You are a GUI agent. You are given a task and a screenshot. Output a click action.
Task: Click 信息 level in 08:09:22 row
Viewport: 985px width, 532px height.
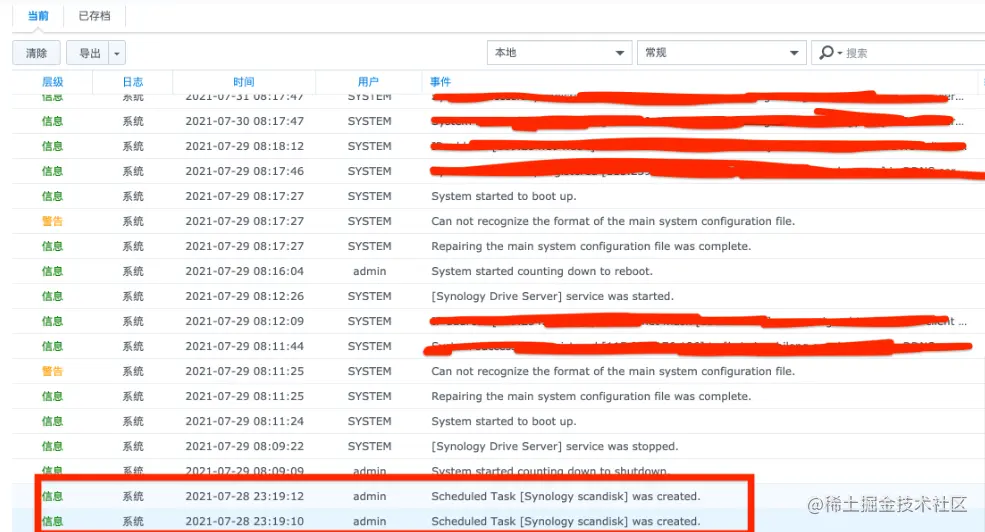pyautogui.click(x=52, y=446)
